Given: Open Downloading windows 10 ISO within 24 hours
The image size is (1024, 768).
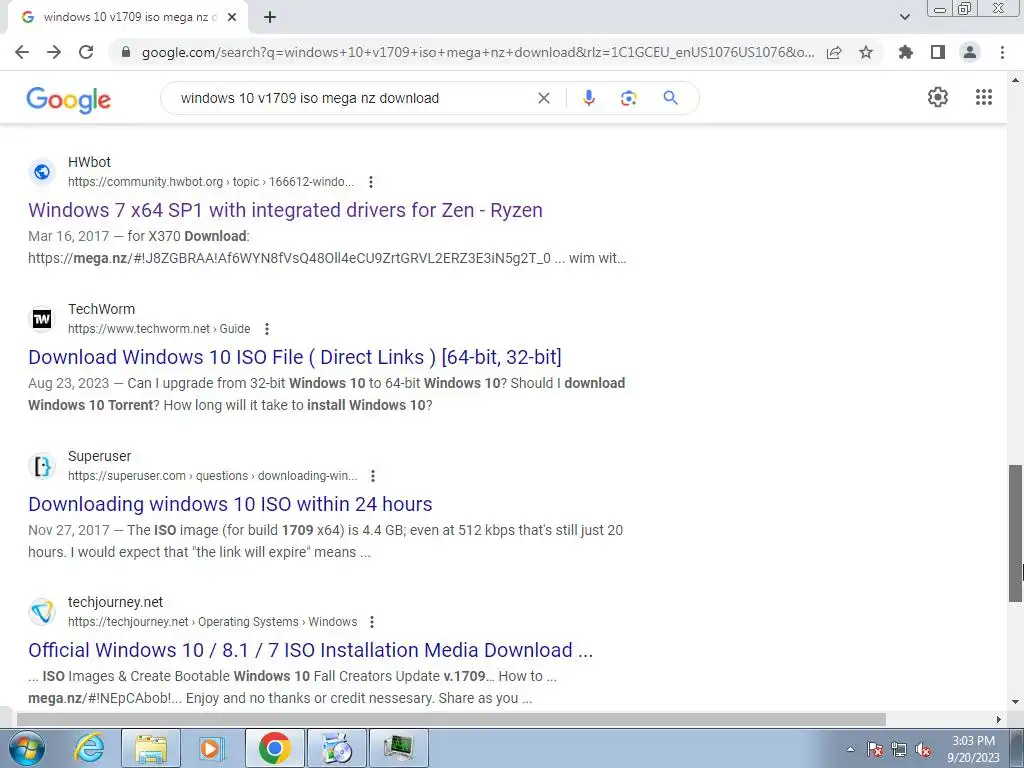Looking at the screenshot, I should point(230,504).
